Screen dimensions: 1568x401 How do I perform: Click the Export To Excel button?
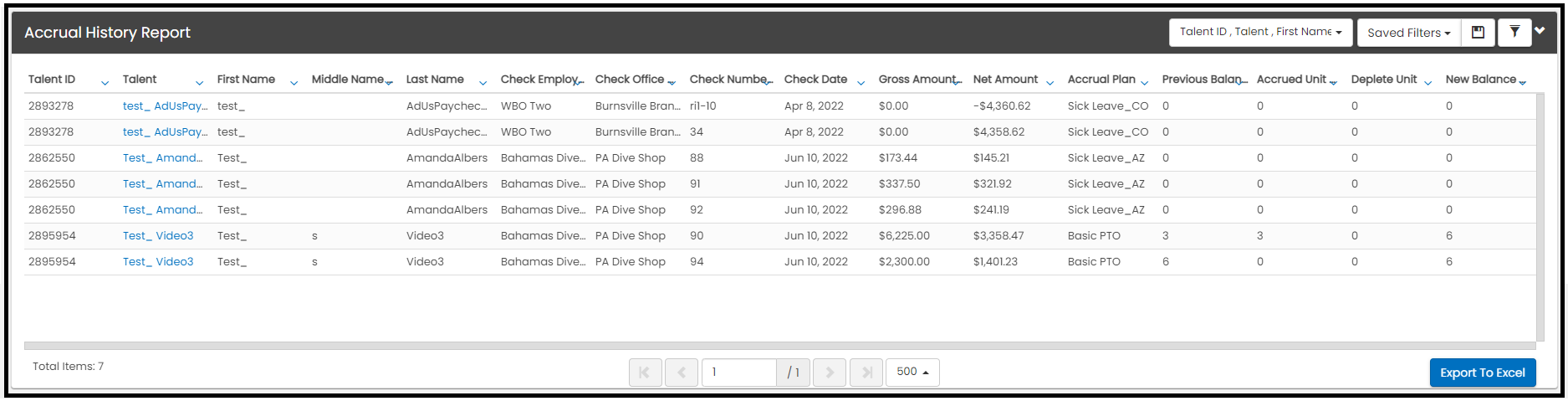[x=1483, y=373]
